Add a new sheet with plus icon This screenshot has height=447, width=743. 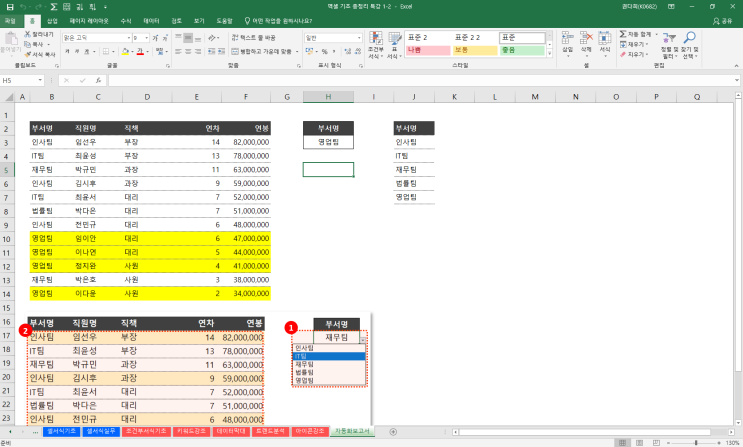pos(393,432)
